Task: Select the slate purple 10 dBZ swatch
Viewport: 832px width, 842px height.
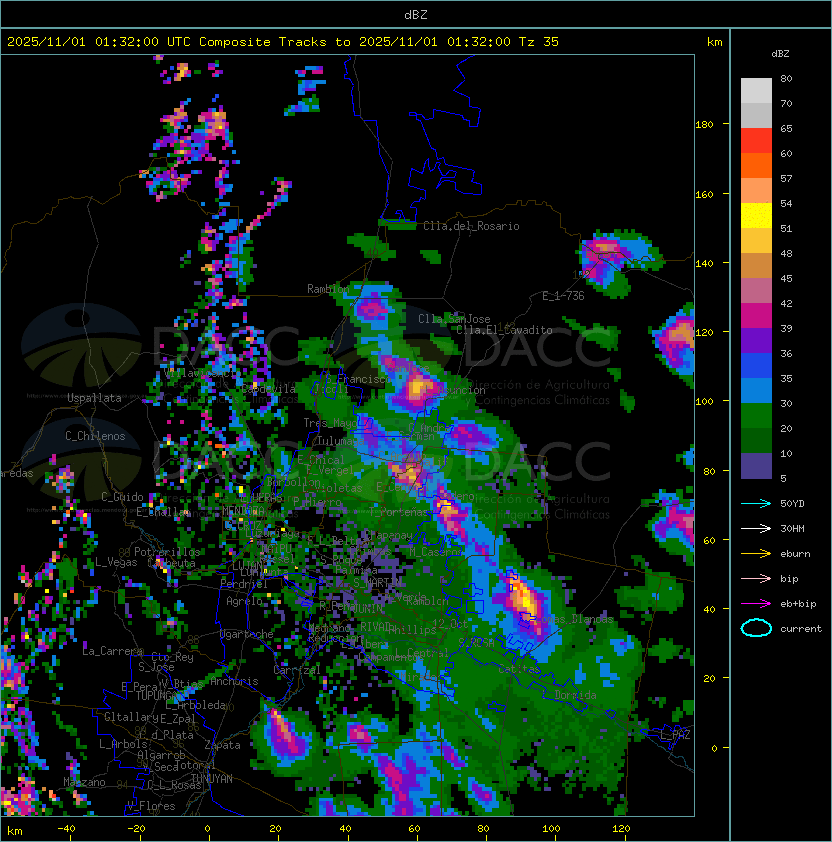Action: [x=756, y=466]
